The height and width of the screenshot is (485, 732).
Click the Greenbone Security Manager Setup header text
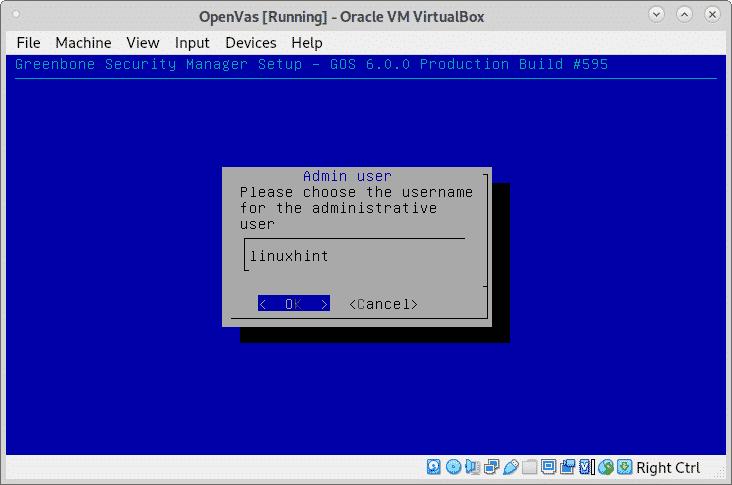pos(311,64)
